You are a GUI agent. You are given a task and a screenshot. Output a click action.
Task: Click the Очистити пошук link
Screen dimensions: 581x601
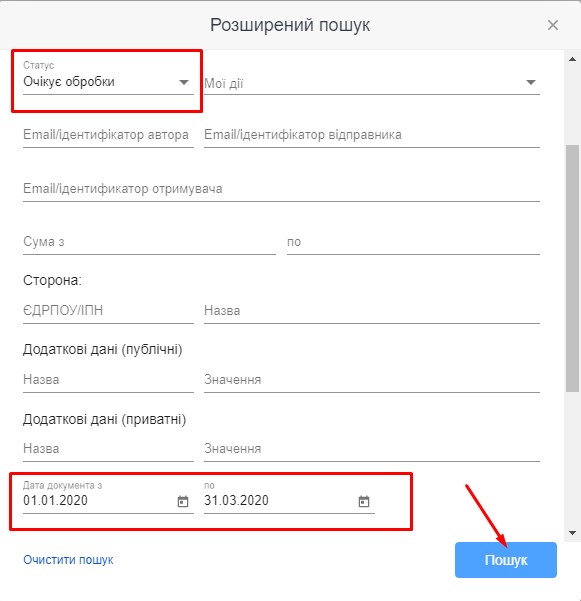[68, 560]
